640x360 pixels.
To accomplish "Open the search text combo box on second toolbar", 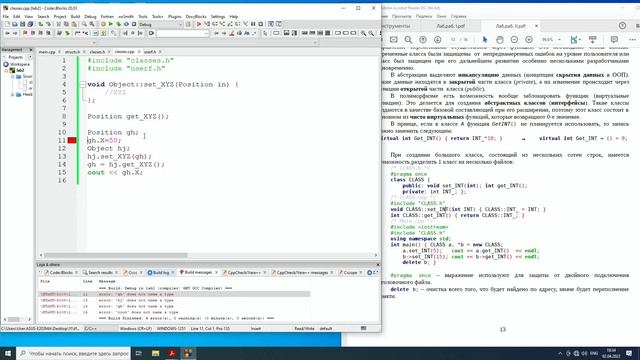I will 182,33.
